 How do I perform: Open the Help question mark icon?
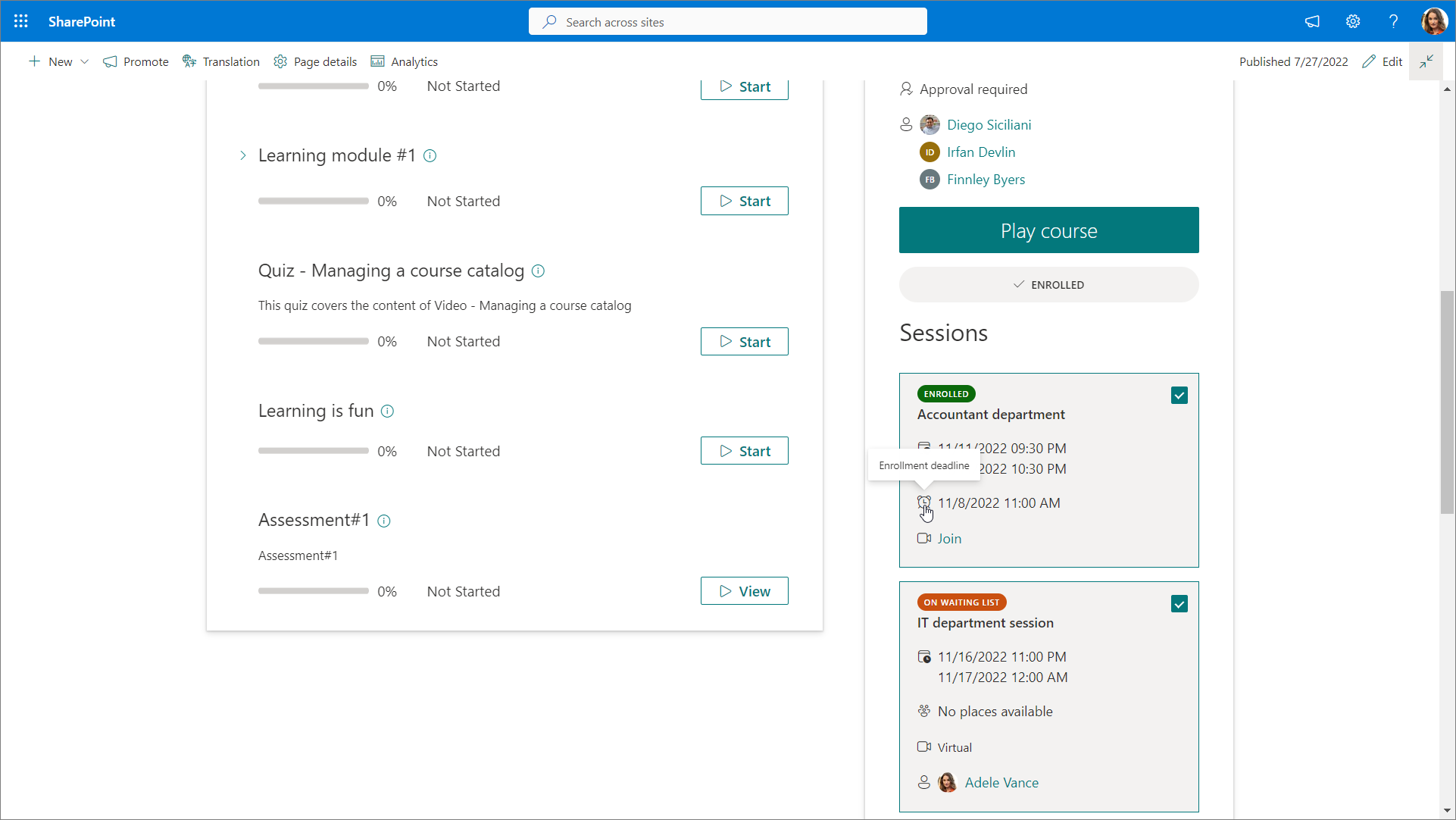[1393, 21]
